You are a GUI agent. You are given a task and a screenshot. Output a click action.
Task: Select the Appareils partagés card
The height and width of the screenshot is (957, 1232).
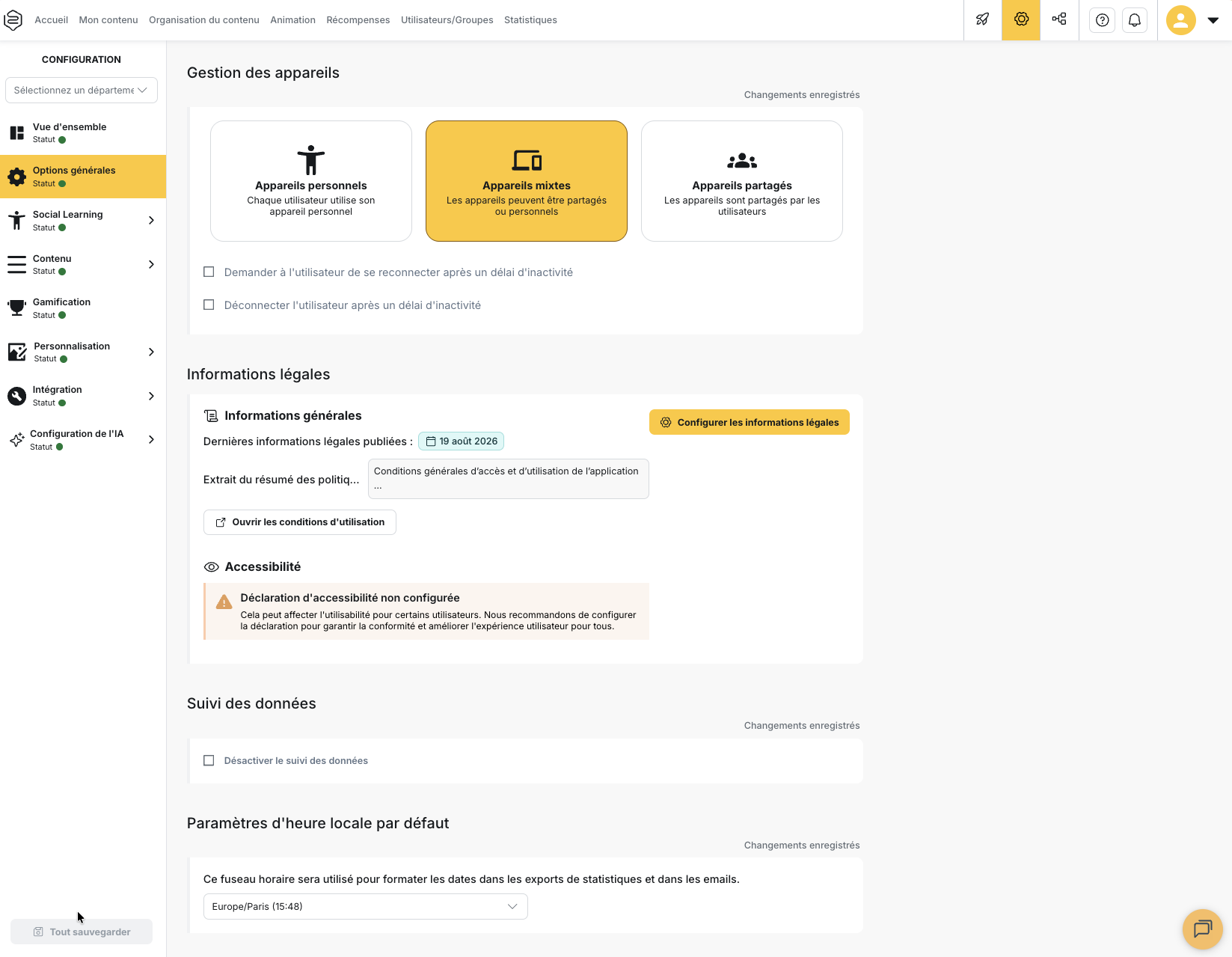(x=742, y=181)
